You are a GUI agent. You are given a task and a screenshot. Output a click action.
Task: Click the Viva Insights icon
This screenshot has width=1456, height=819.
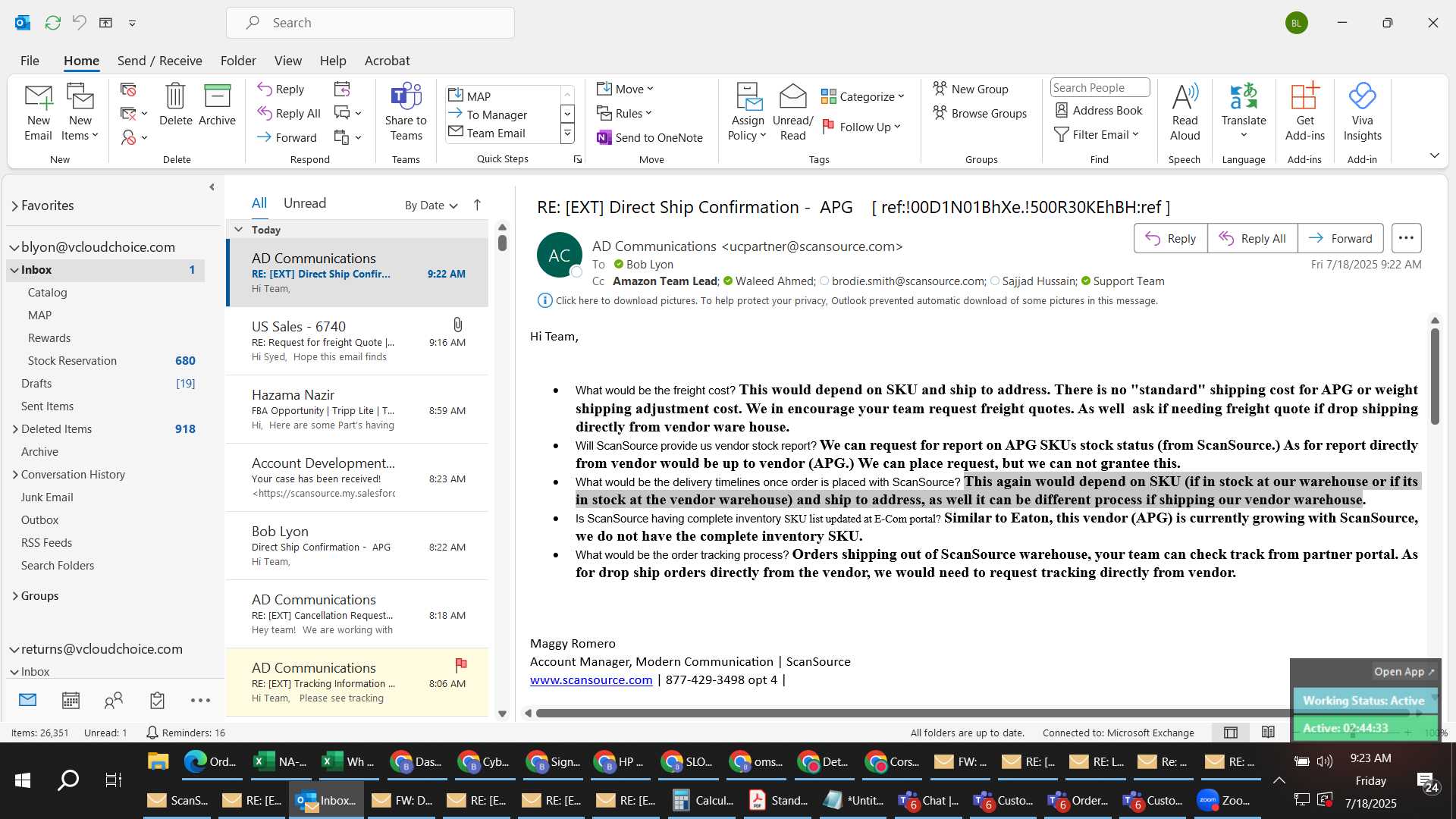tap(1362, 112)
